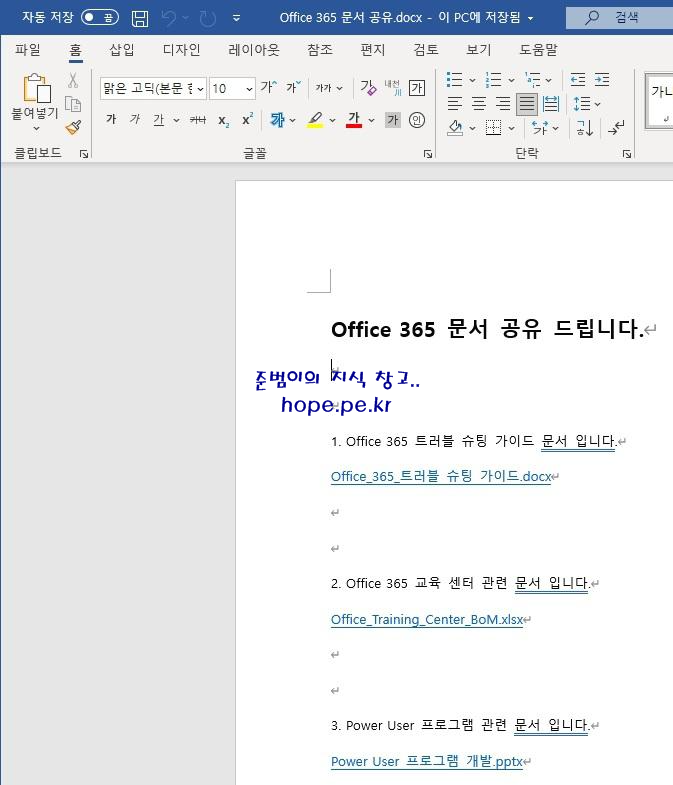Open highlight color dropdown arrow
Screen dimensions: 673x785
click(x=332, y=121)
